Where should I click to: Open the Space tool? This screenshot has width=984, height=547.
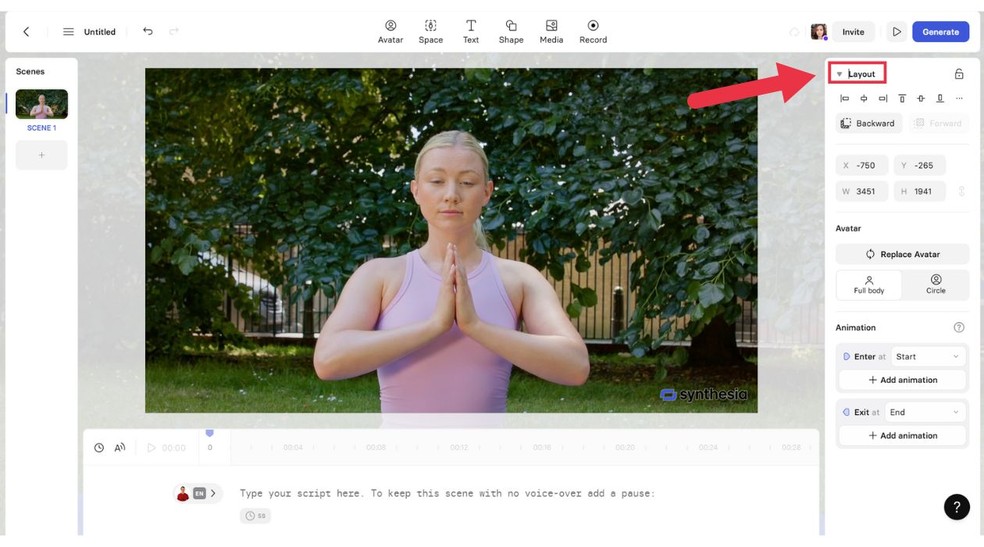[430, 31]
